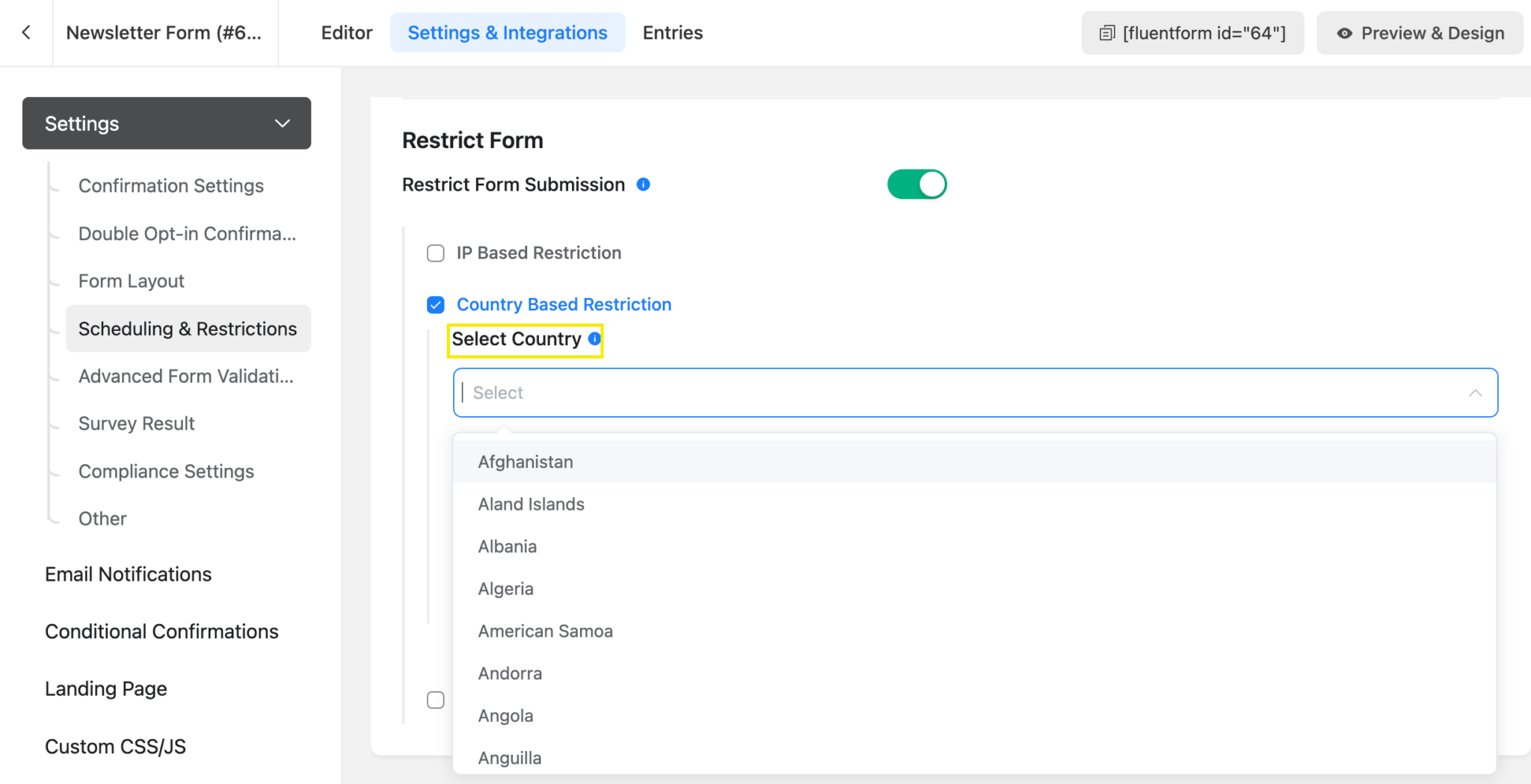Switch to the Editor tab
1531x784 pixels.
click(x=347, y=32)
